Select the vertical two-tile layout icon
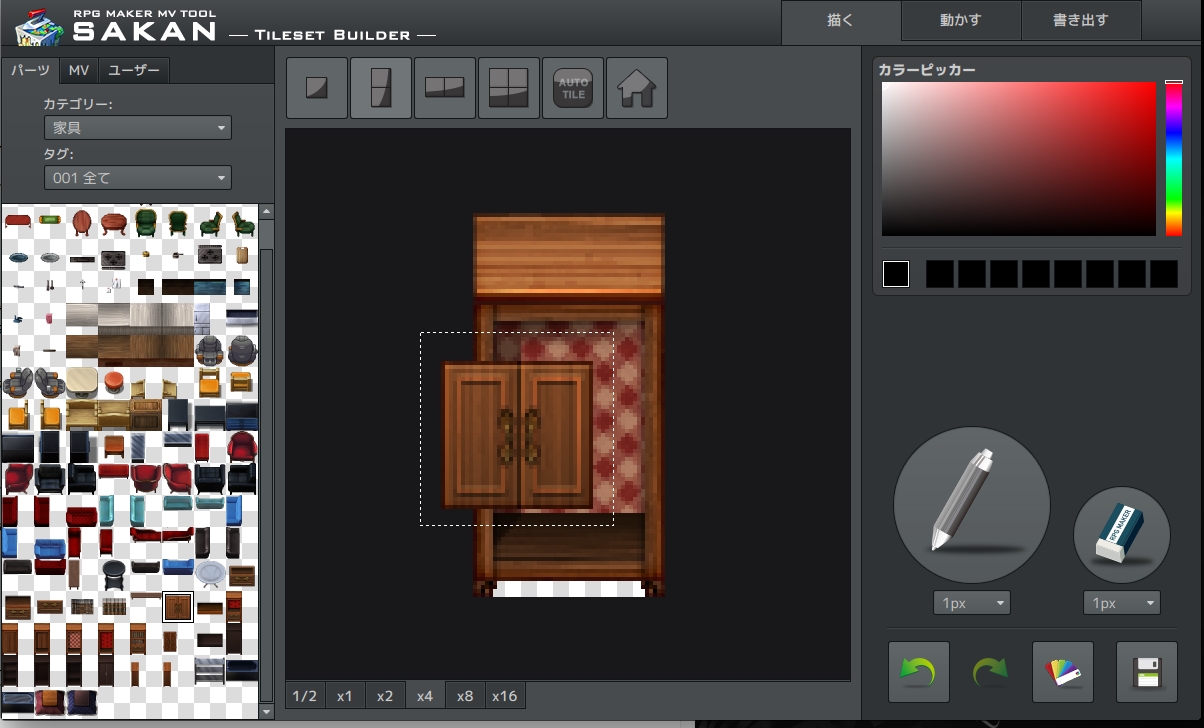This screenshot has height=728, width=1204. pos(381,88)
